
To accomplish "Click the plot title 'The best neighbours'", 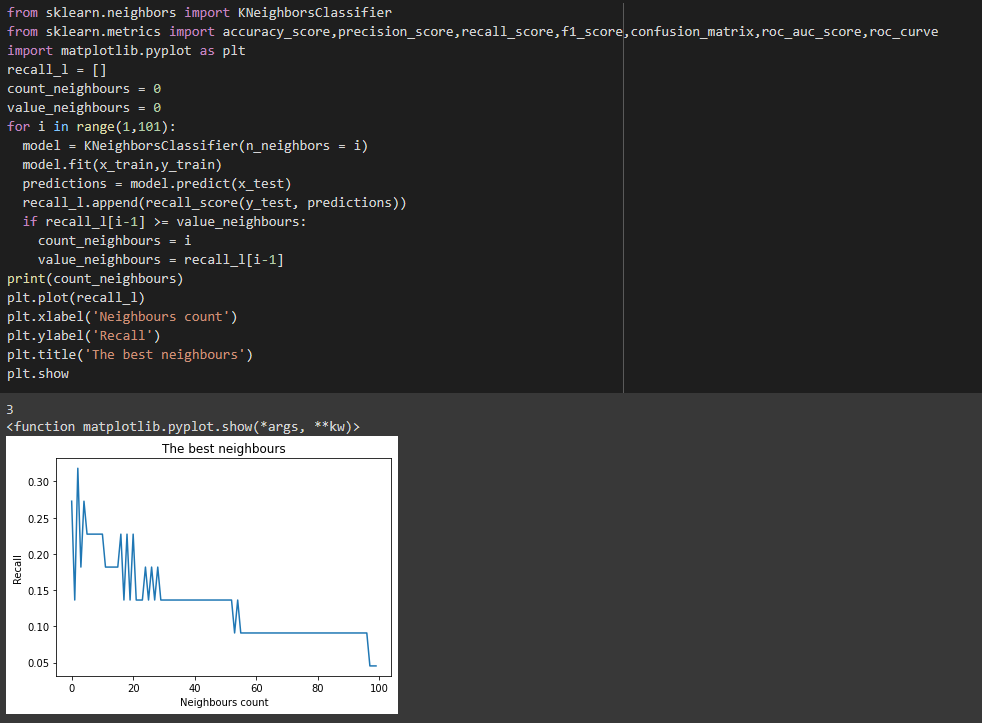I will (224, 449).
